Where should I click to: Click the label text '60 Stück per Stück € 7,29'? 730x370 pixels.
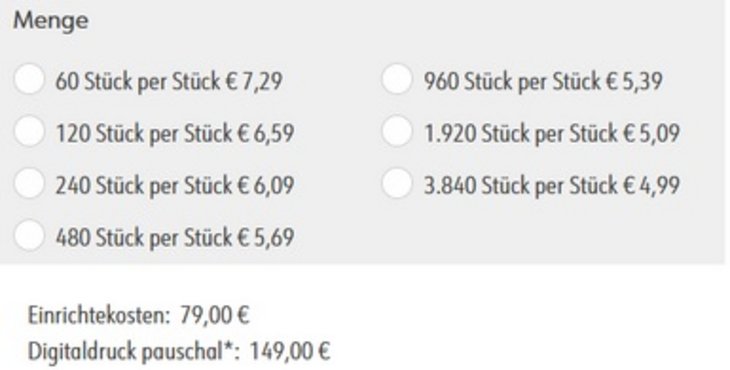pos(169,81)
